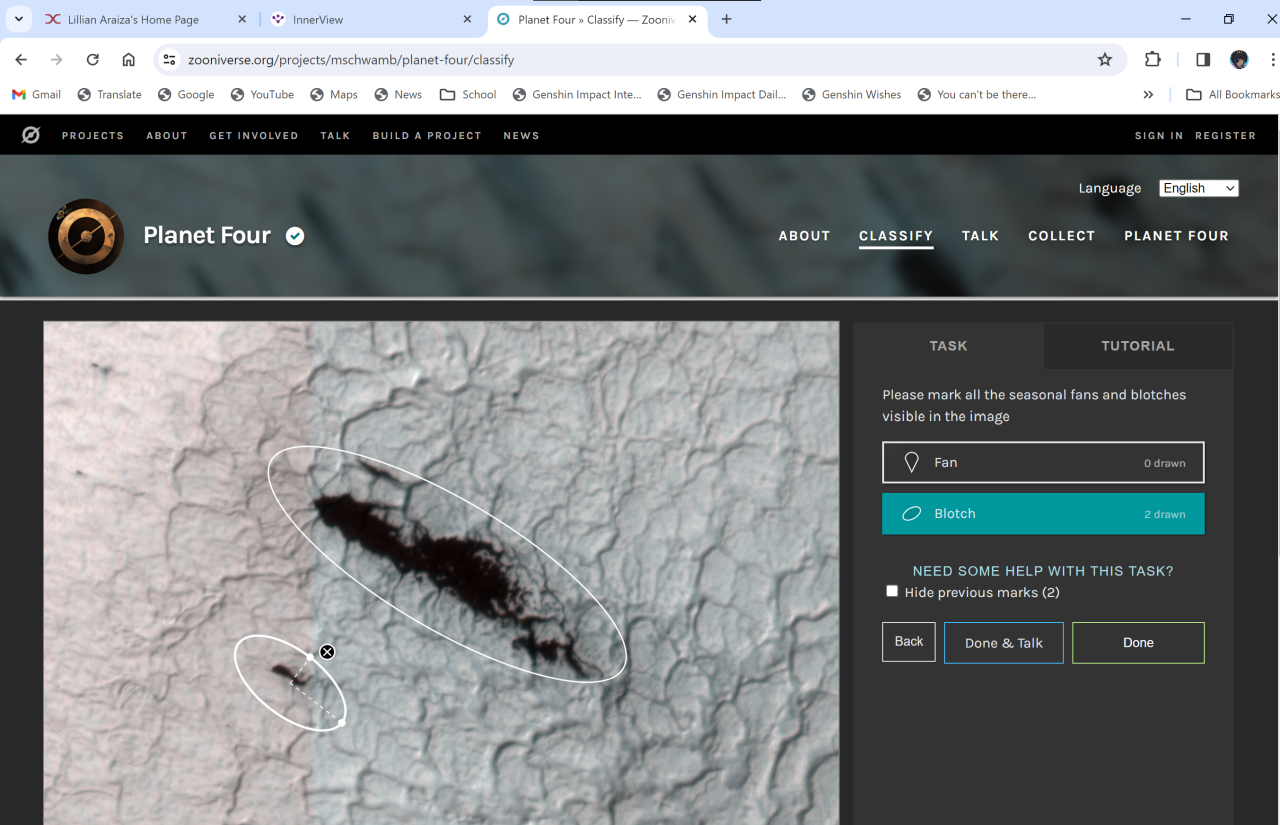1280x825 pixels.
Task: Show more bookmarks overflow chevron
Action: pyautogui.click(x=1148, y=94)
